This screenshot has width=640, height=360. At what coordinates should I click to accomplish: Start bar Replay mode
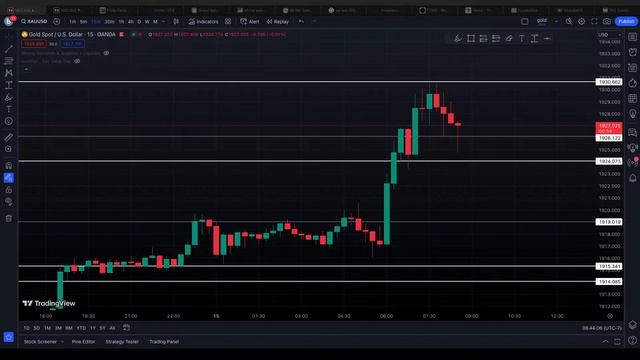[278, 22]
